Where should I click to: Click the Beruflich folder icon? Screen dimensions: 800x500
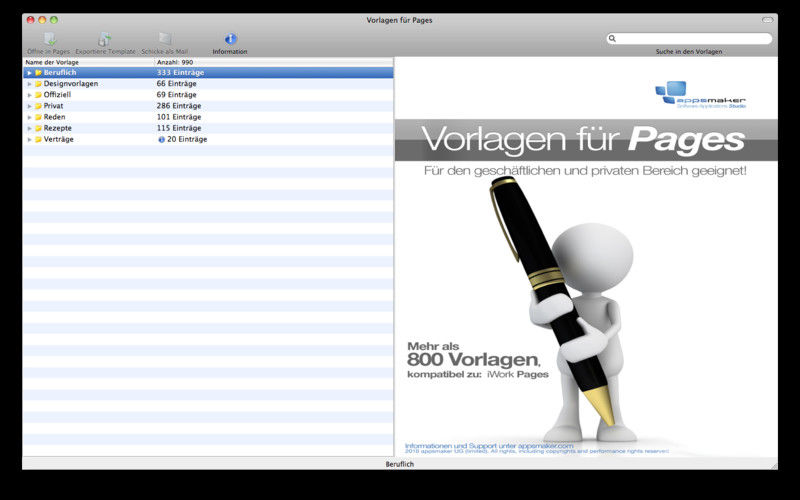[38, 73]
